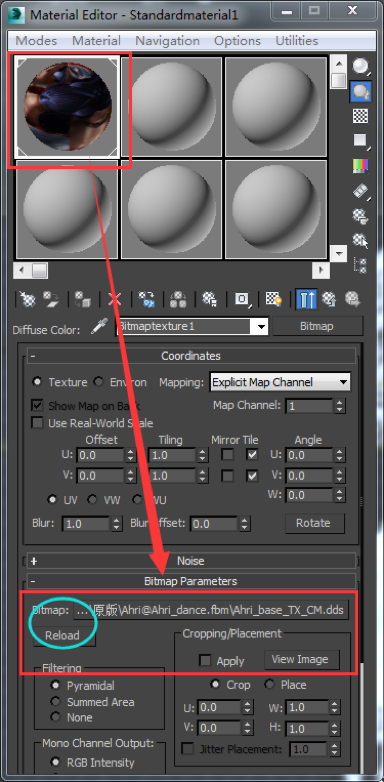384x782 pixels.
Task: Toggle Show Shaded Material in Viewport
Action: [274, 300]
